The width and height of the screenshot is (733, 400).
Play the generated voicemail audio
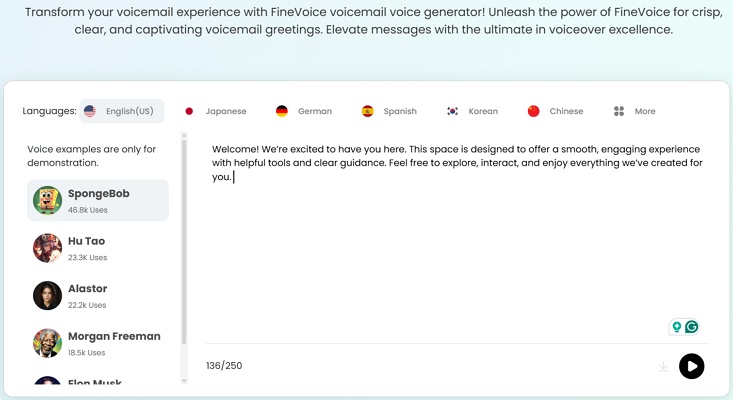[691, 366]
